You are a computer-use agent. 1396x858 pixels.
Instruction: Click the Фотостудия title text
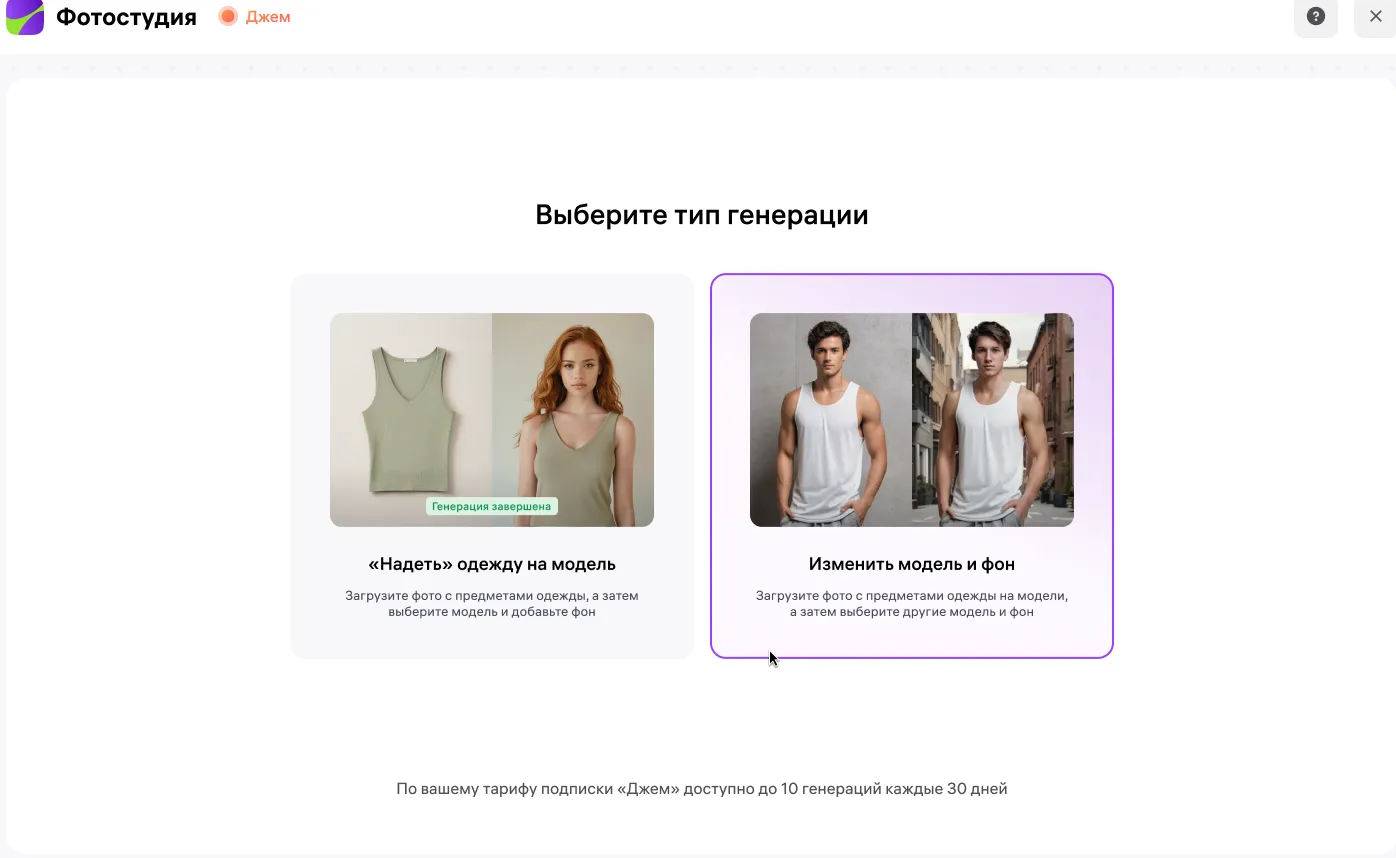[x=126, y=17]
